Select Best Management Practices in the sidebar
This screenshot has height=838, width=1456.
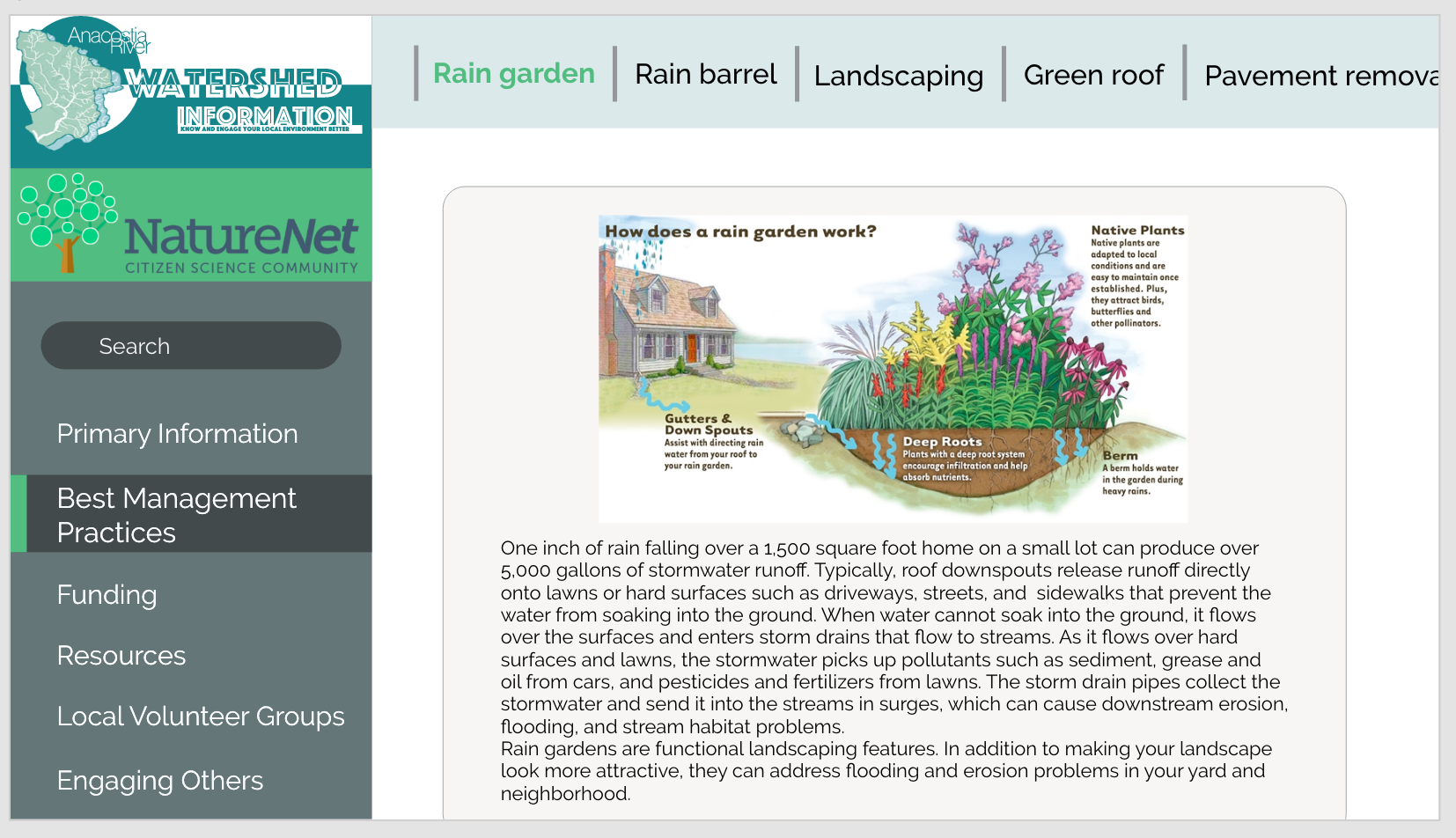tap(191, 514)
